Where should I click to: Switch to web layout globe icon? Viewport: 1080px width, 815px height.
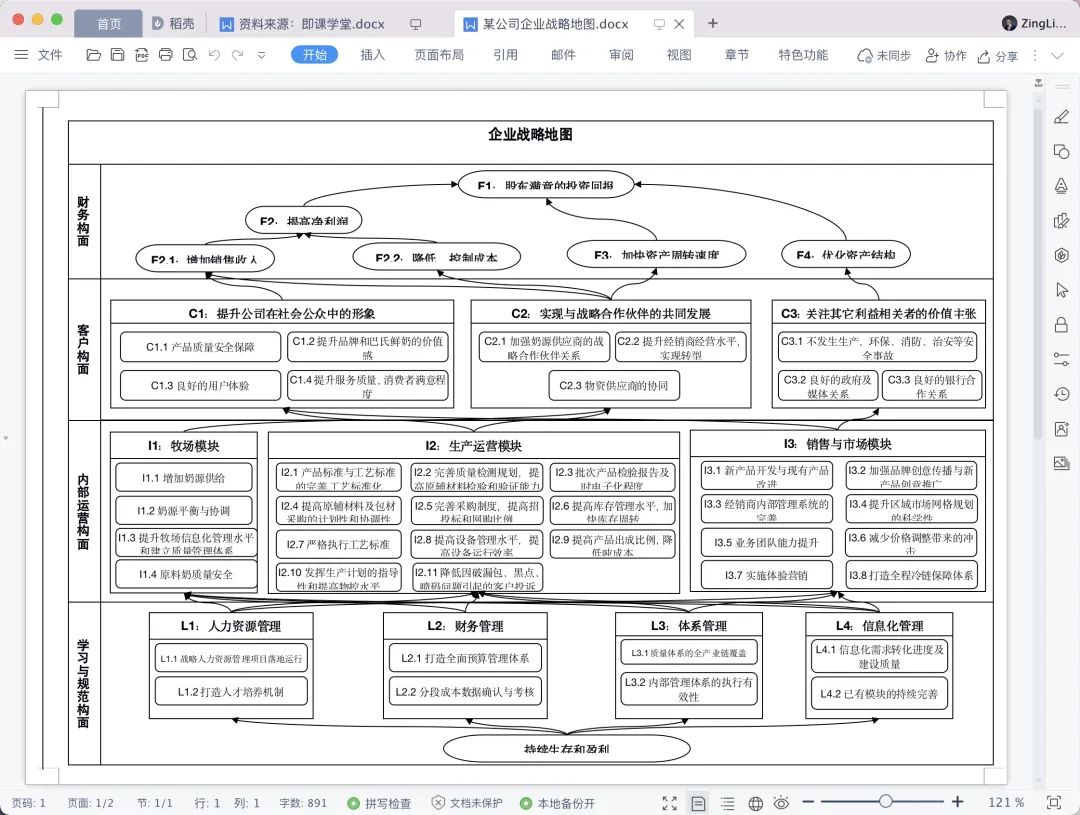coord(755,803)
